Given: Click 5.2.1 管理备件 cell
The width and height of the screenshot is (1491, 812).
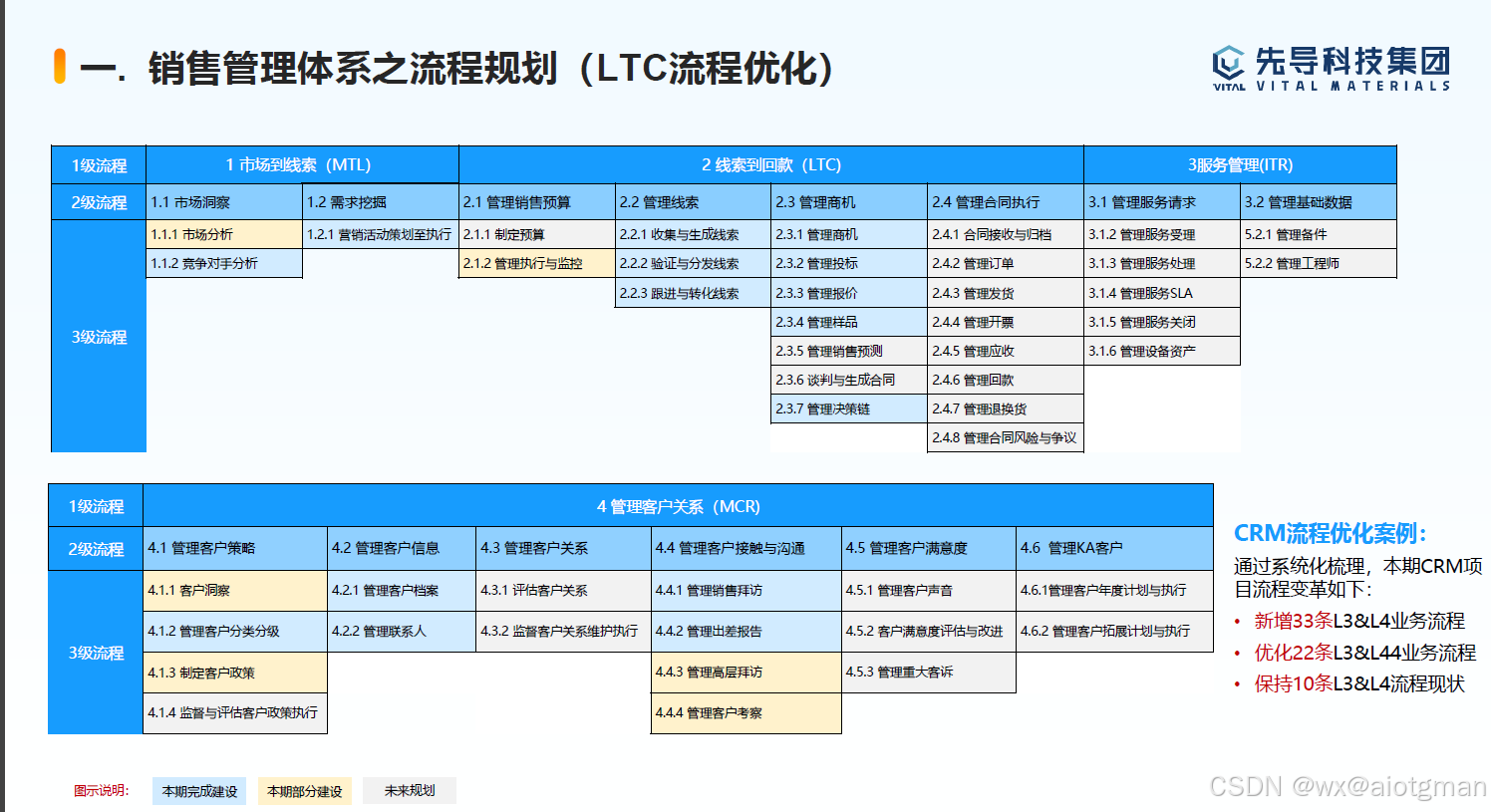Looking at the screenshot, I should click(1319, 234).
